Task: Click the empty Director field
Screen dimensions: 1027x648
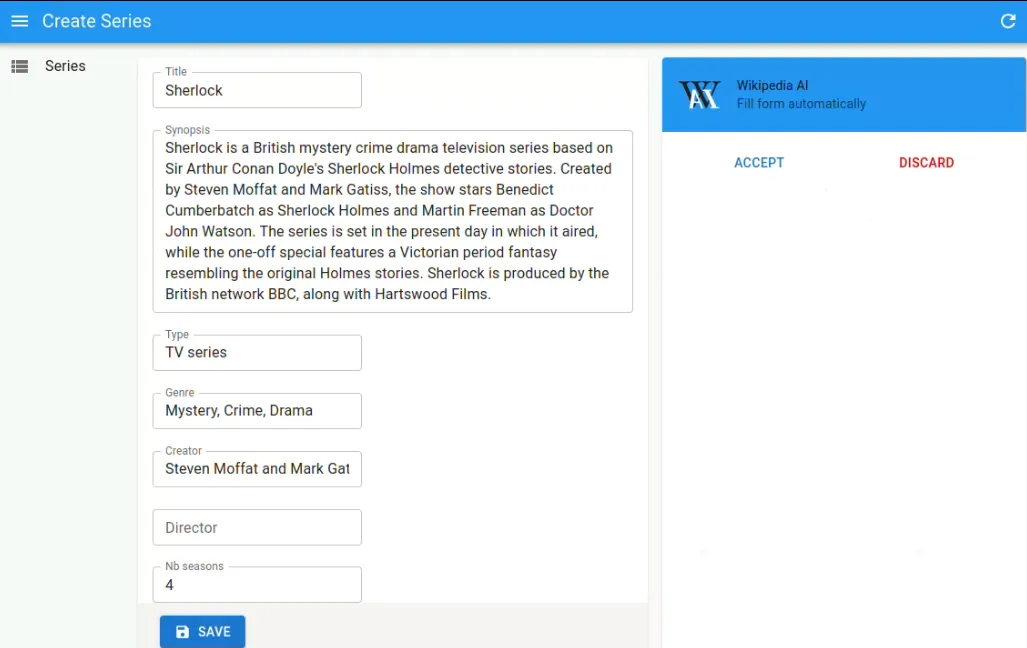Action: point(257,527)
